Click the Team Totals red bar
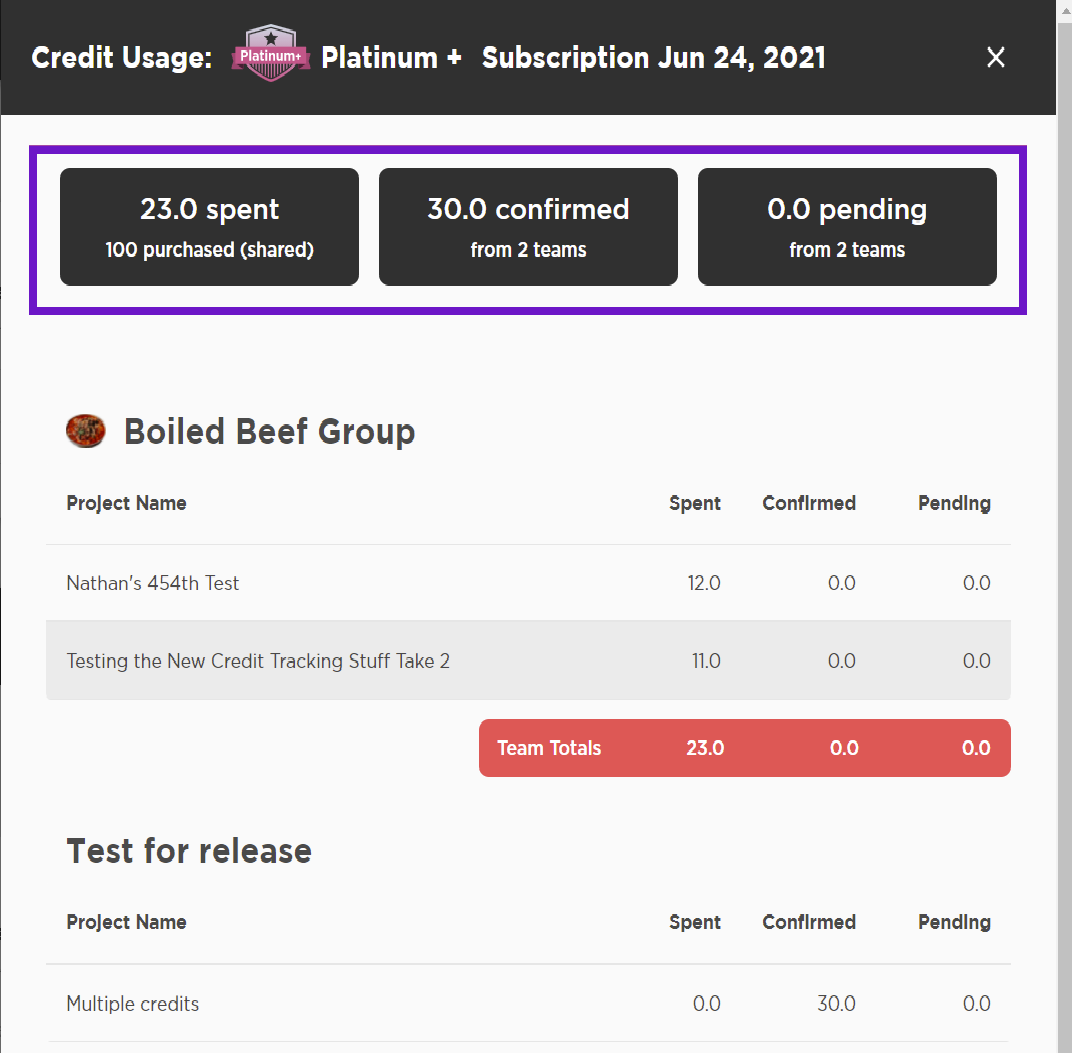The width and height of the screenshot is (1072, 1058). coord(745,748)
